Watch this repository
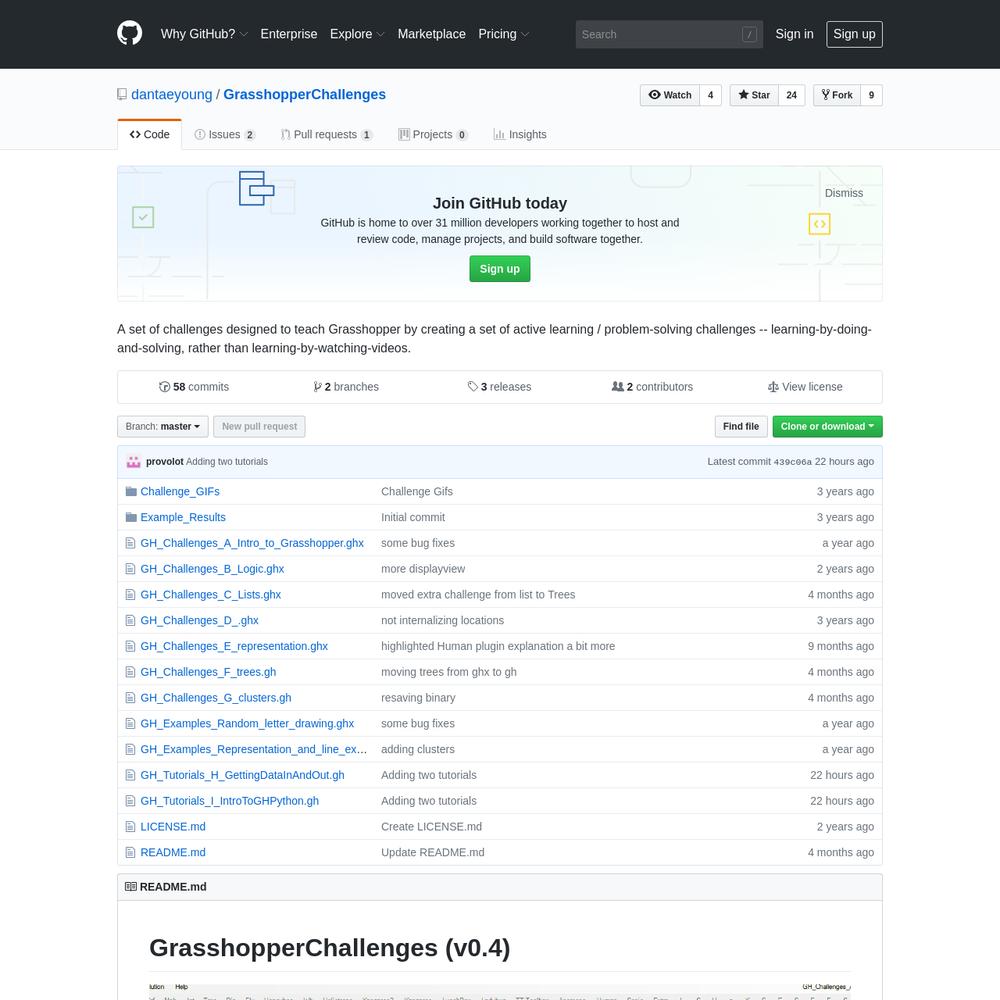This screenshot has height=1000, width=1000. (670, 95)
